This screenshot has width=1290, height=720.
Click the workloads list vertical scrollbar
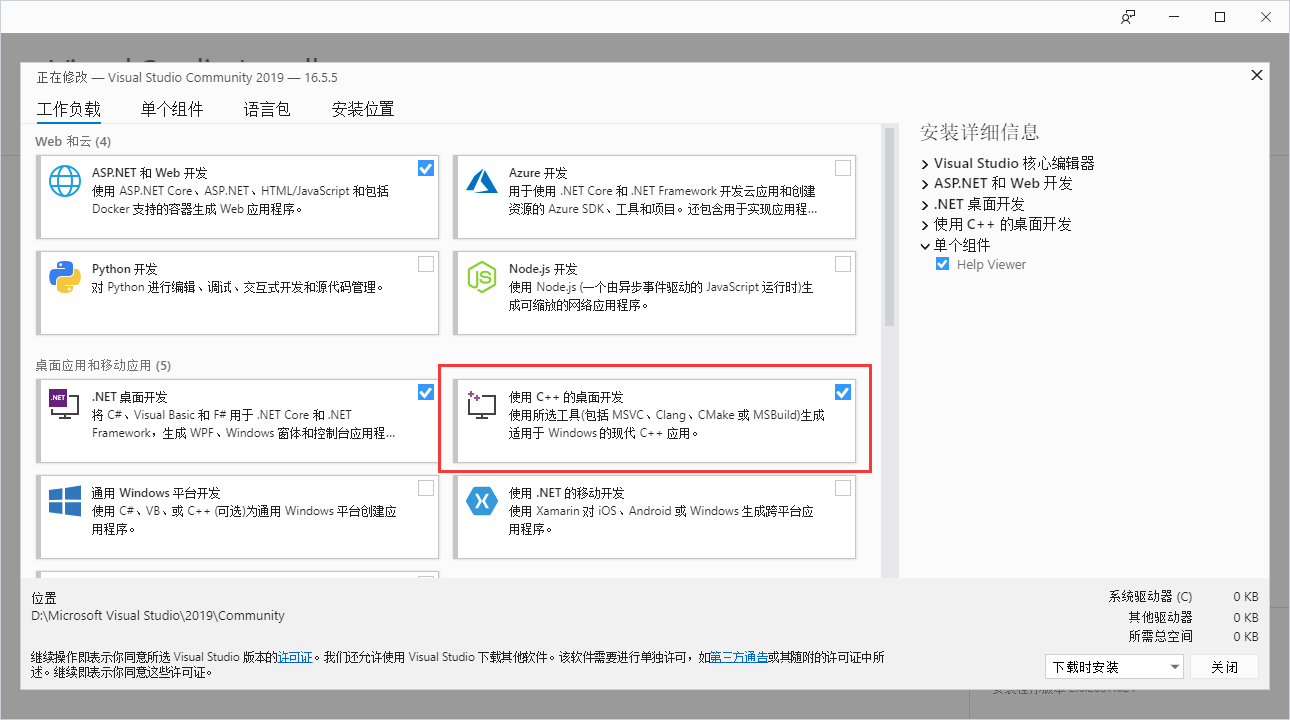(888, 227)
